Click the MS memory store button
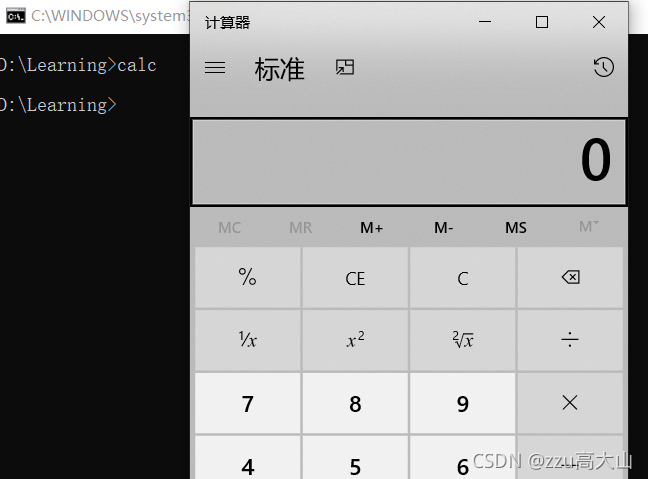 pos(515,227)
